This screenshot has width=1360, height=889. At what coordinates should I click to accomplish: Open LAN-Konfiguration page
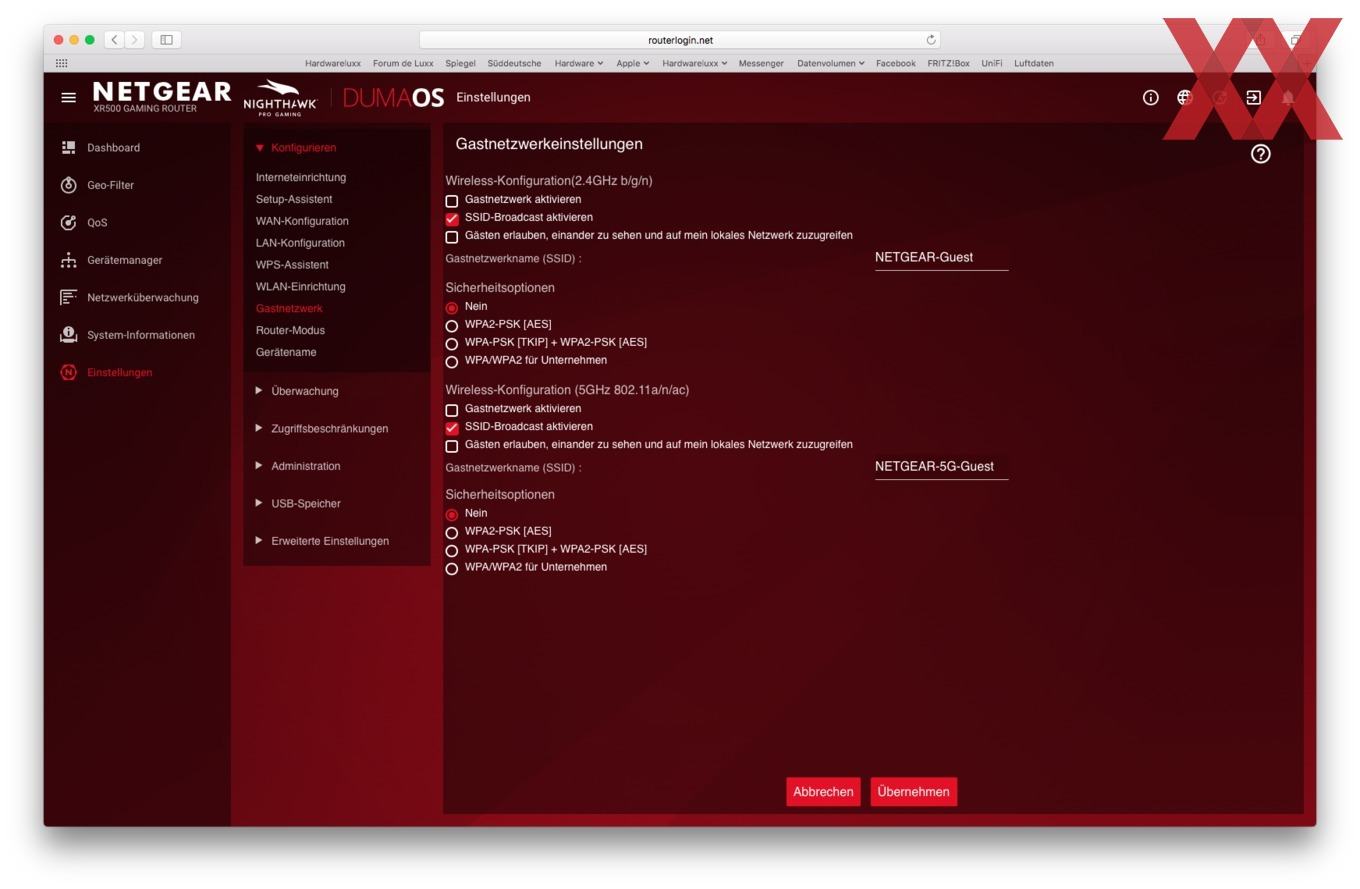pyautogui.click(x=300, y=243)
